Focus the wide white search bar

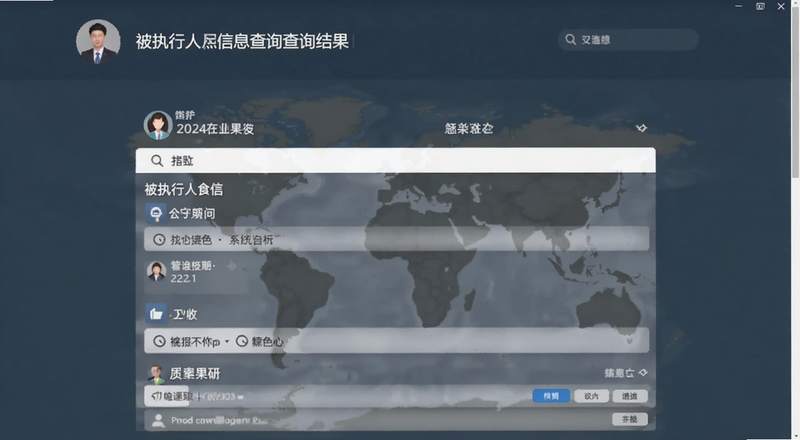[395, 161]
